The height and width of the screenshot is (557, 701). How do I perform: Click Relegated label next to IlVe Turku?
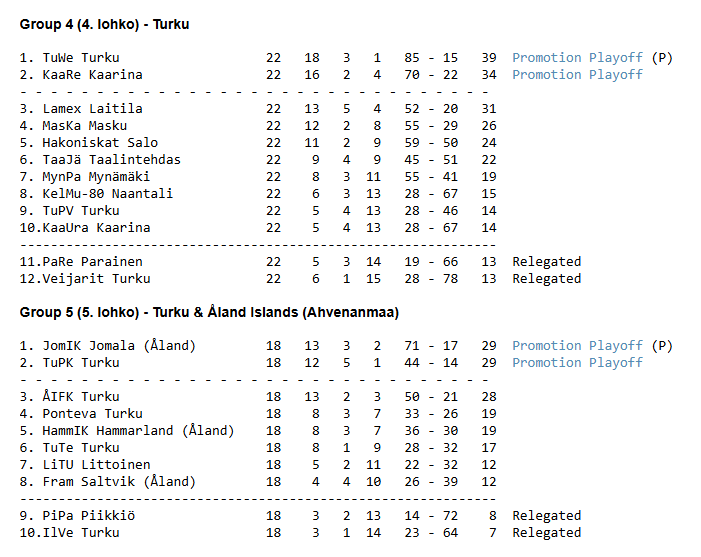pos(546,533)
